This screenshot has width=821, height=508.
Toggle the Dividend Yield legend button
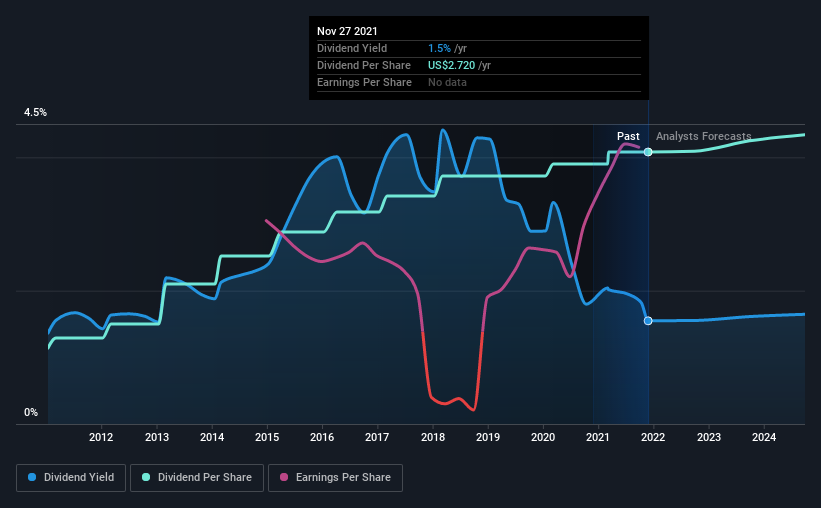71,478
